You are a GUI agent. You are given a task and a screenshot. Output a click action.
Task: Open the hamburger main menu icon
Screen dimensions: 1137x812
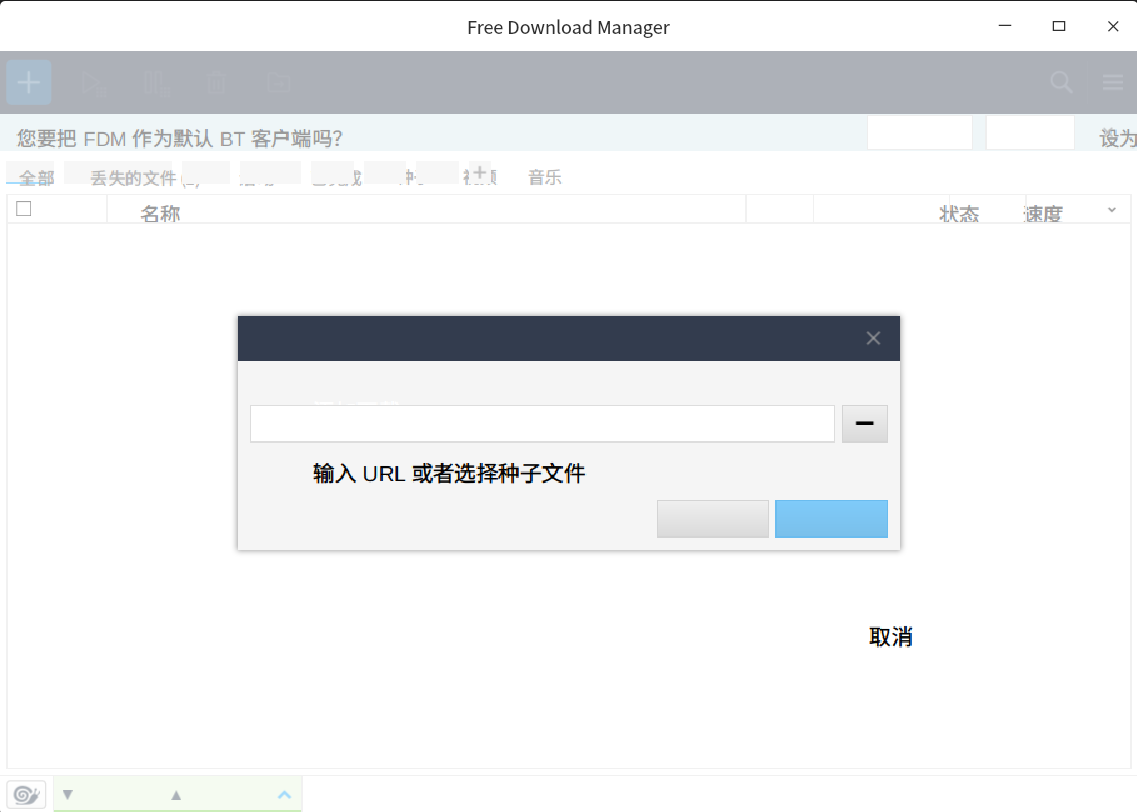[x=1112, y=82]
